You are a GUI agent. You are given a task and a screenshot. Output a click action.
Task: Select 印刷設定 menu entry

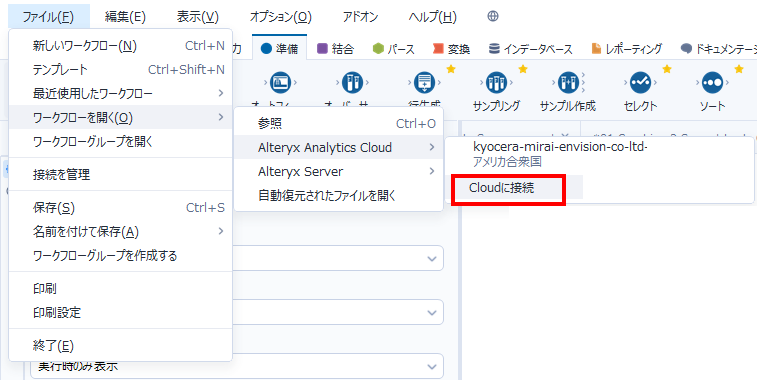tap(121, 312)
